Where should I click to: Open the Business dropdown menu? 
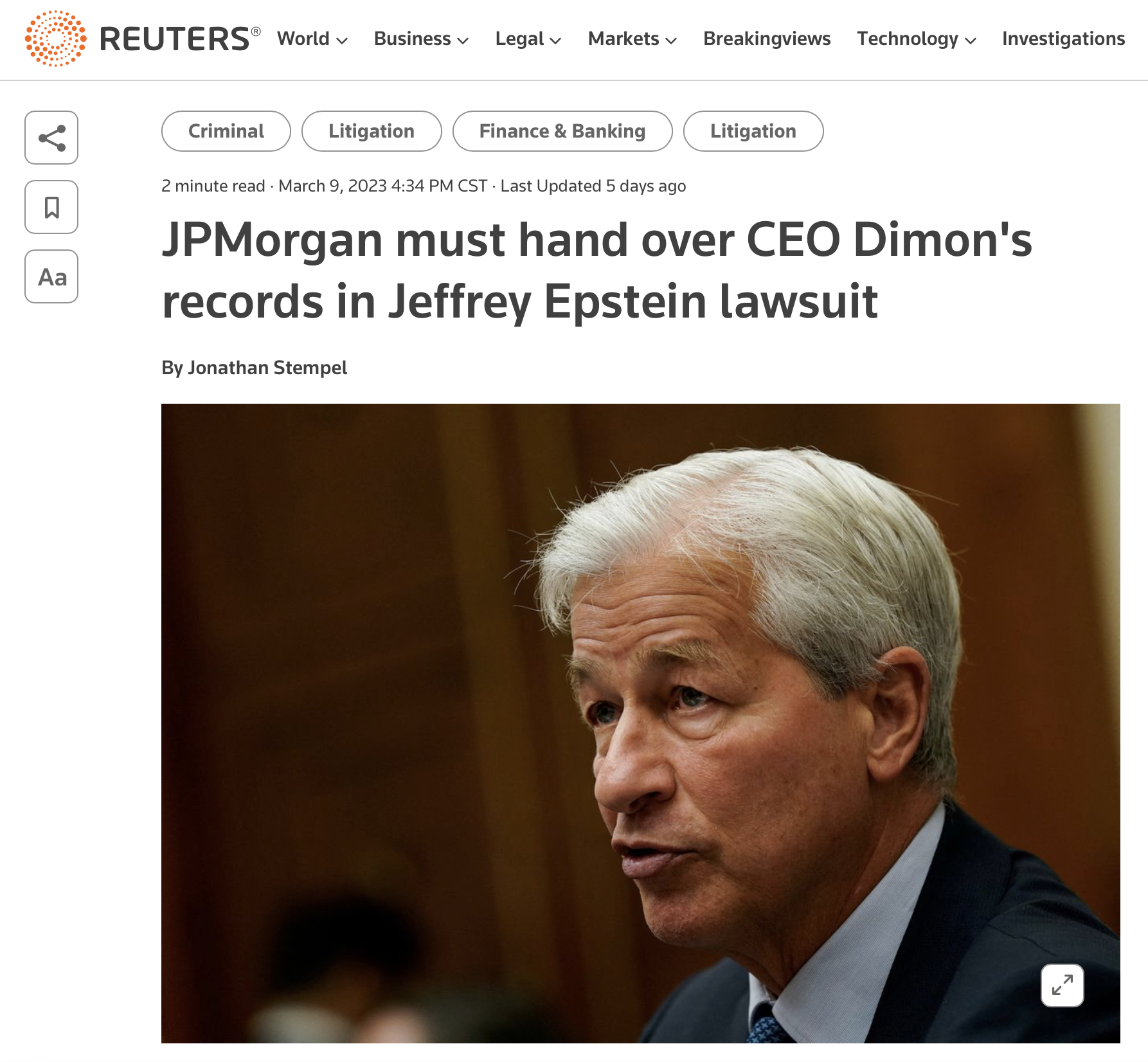click(x=421, y=39)
